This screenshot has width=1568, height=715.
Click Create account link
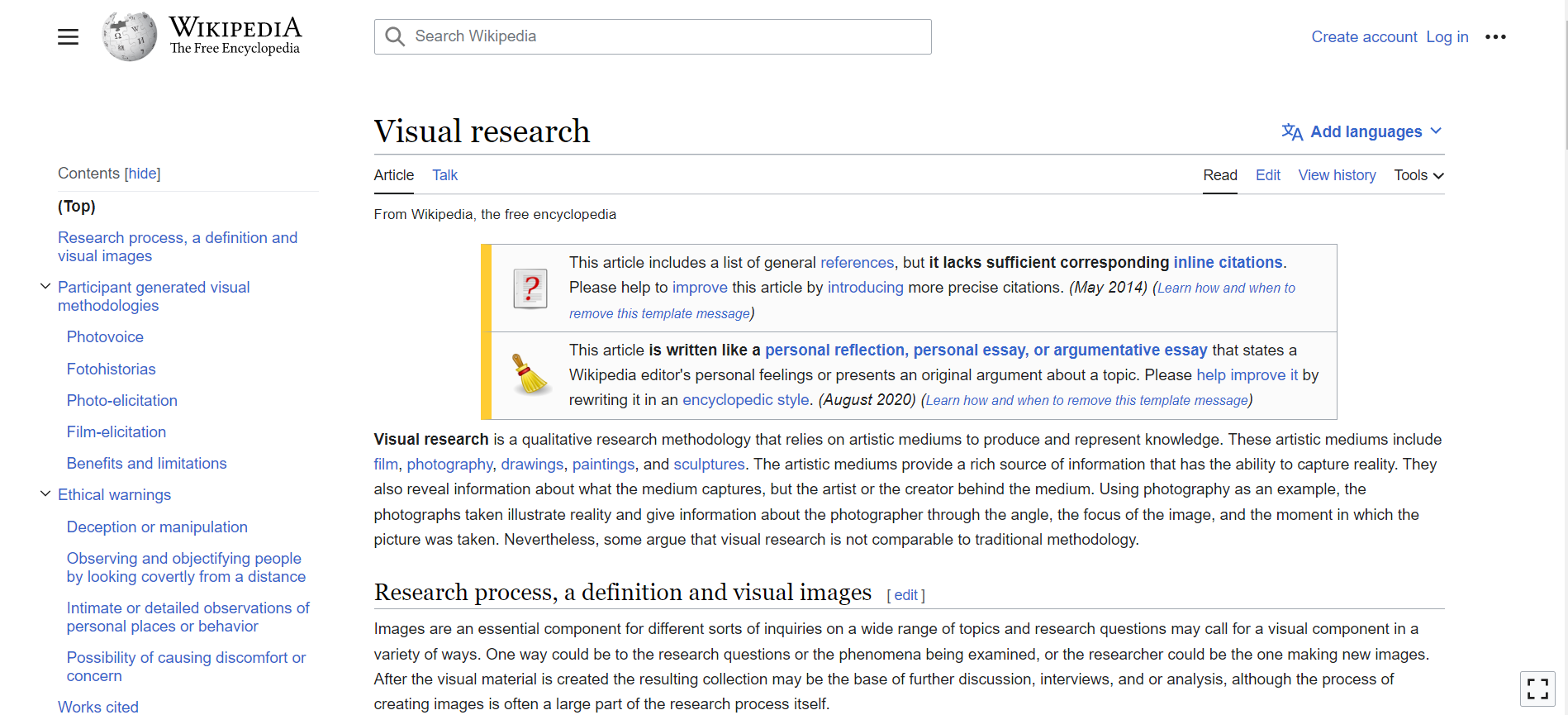click(1364, 36)
